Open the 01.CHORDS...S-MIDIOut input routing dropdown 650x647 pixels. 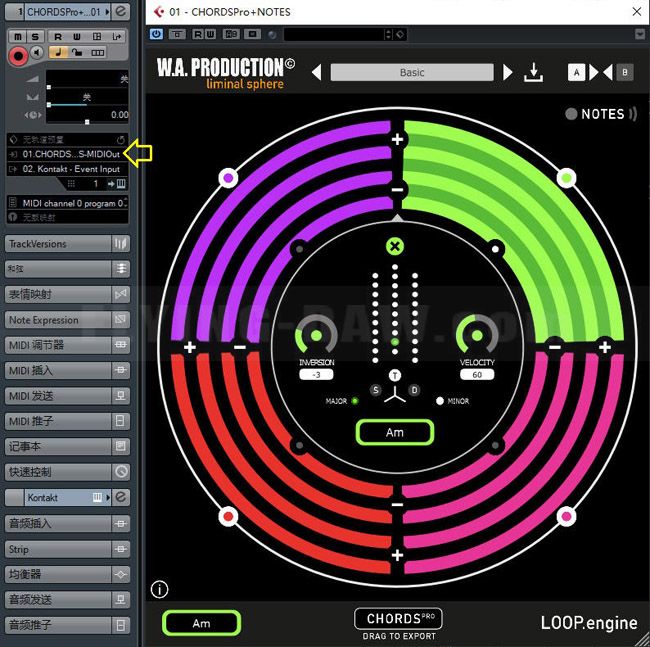[x=67, y=154]
